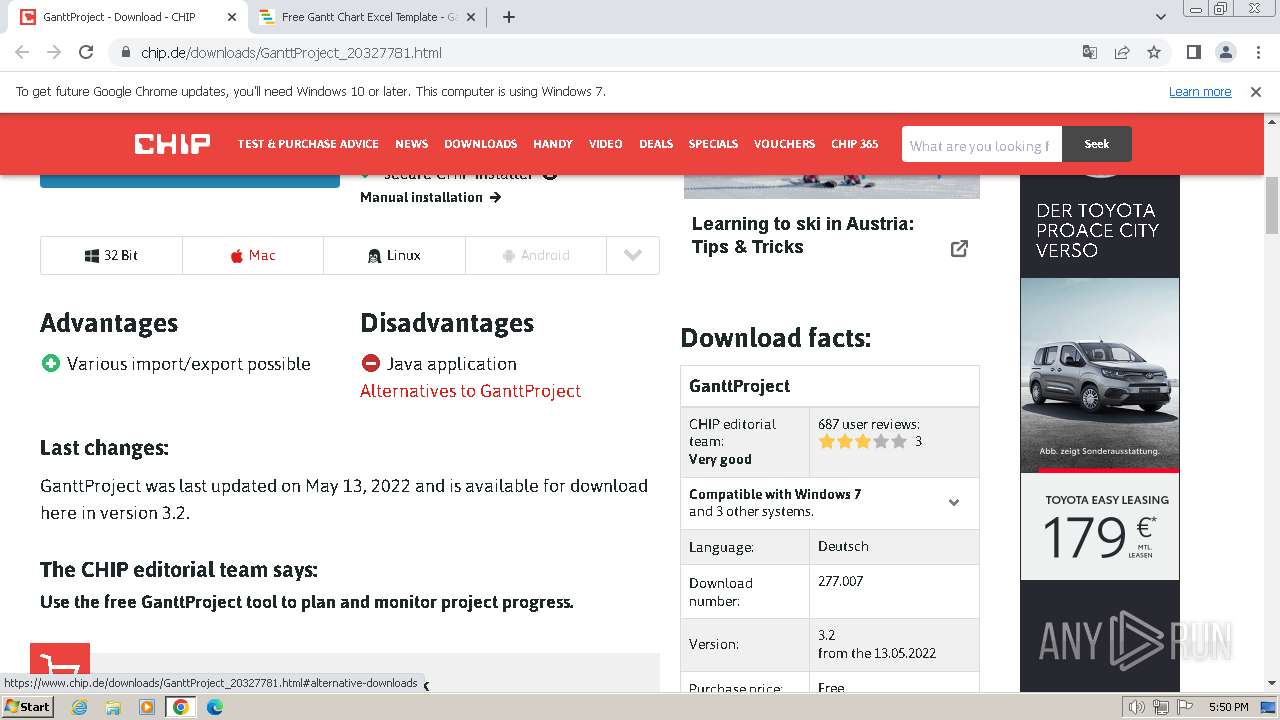Image resolution: width=1280 pixels, height=720 pixels.
Task: Click the Action Center flag tray icon
Action: 1185,707
